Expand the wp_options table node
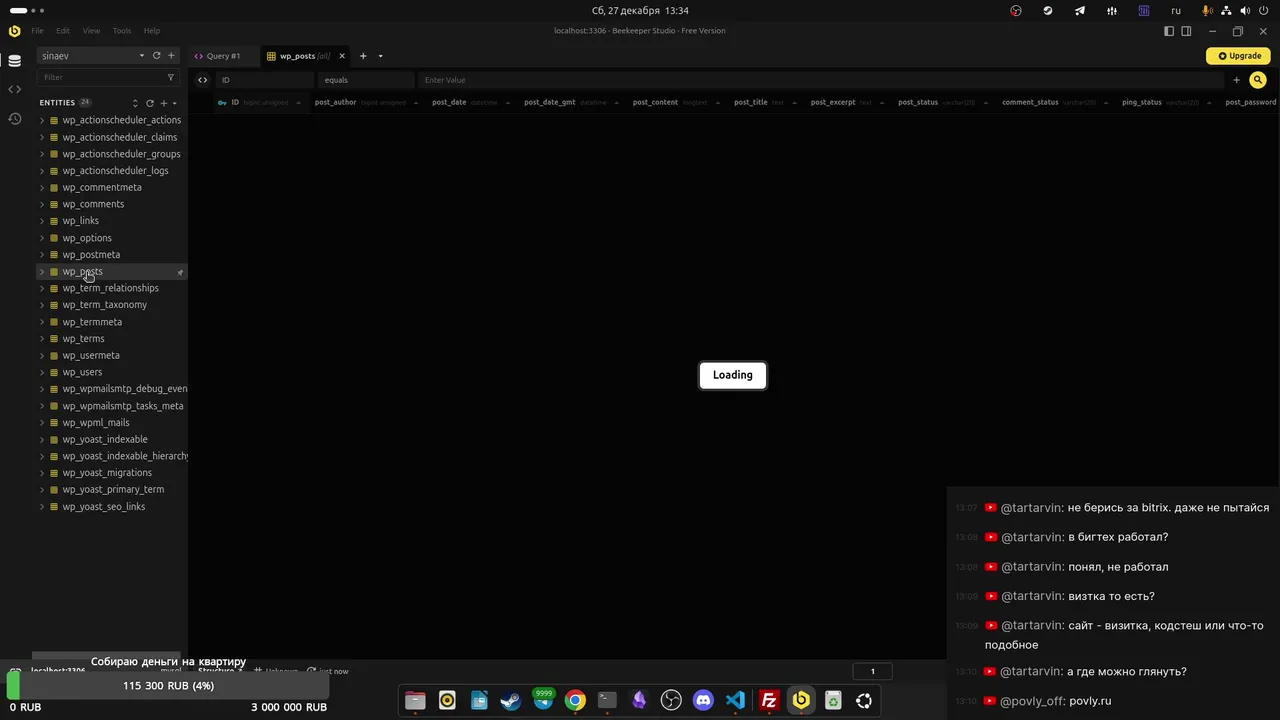Screen dimensions: 1280x720 tap(41, 238)
